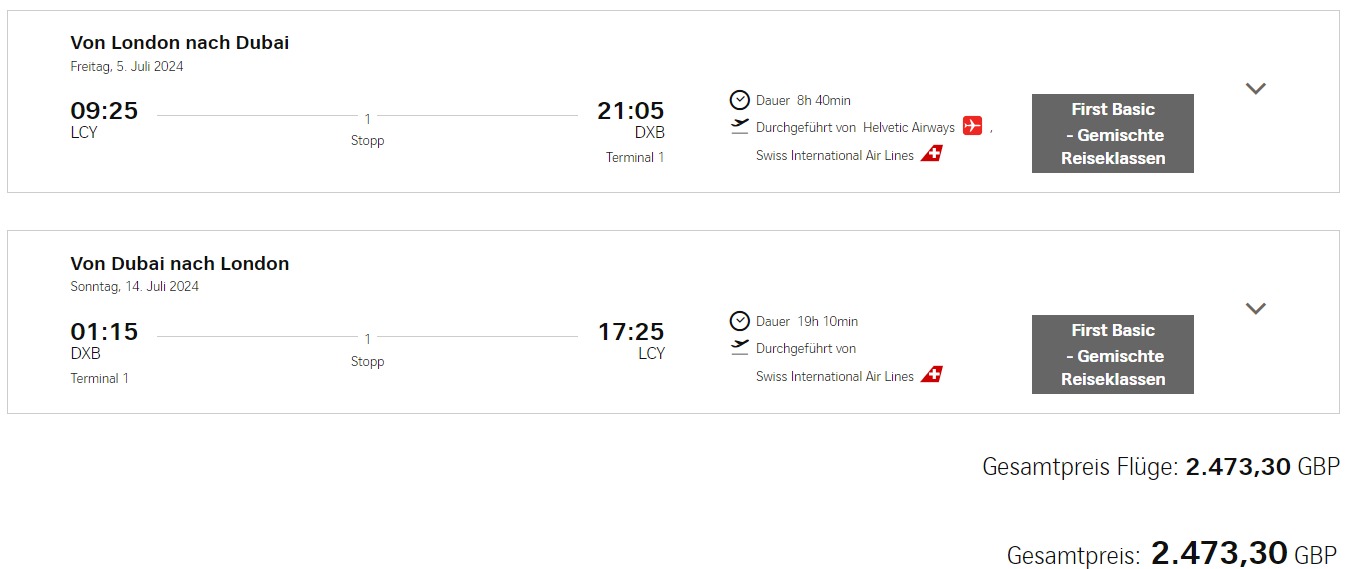Viewport: 1346px width, 569px height.
Task: Click the airplane icon on the return flight
Action: click(x=739, y=348)
